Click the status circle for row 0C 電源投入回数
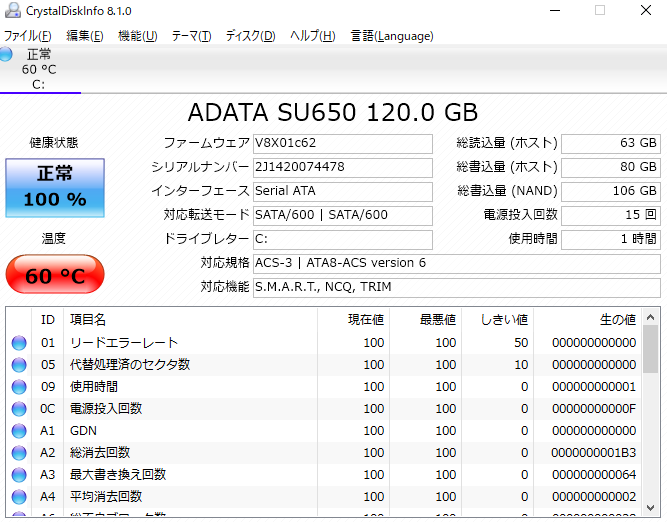Image resolution: width=667 pixels, height=522 pixels. coord(19,409)
